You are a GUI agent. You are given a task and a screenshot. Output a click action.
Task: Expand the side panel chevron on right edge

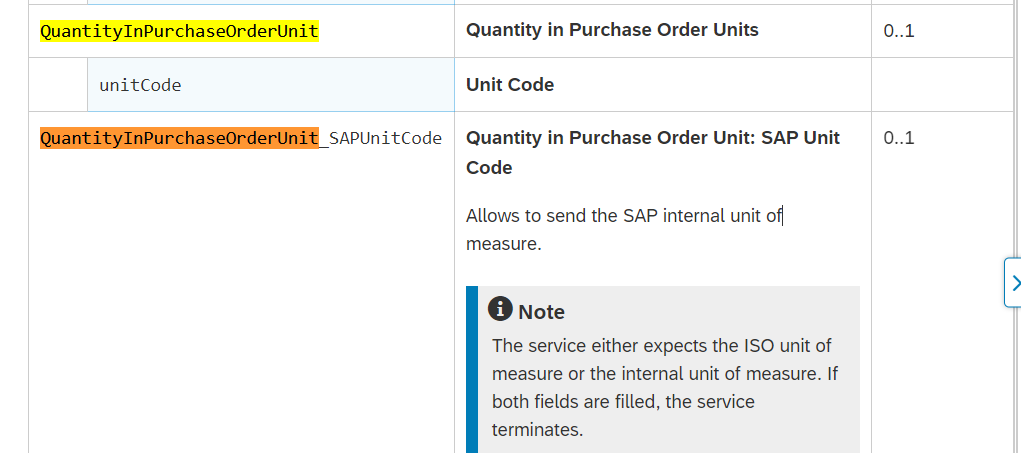click(x=1013, y=282)
